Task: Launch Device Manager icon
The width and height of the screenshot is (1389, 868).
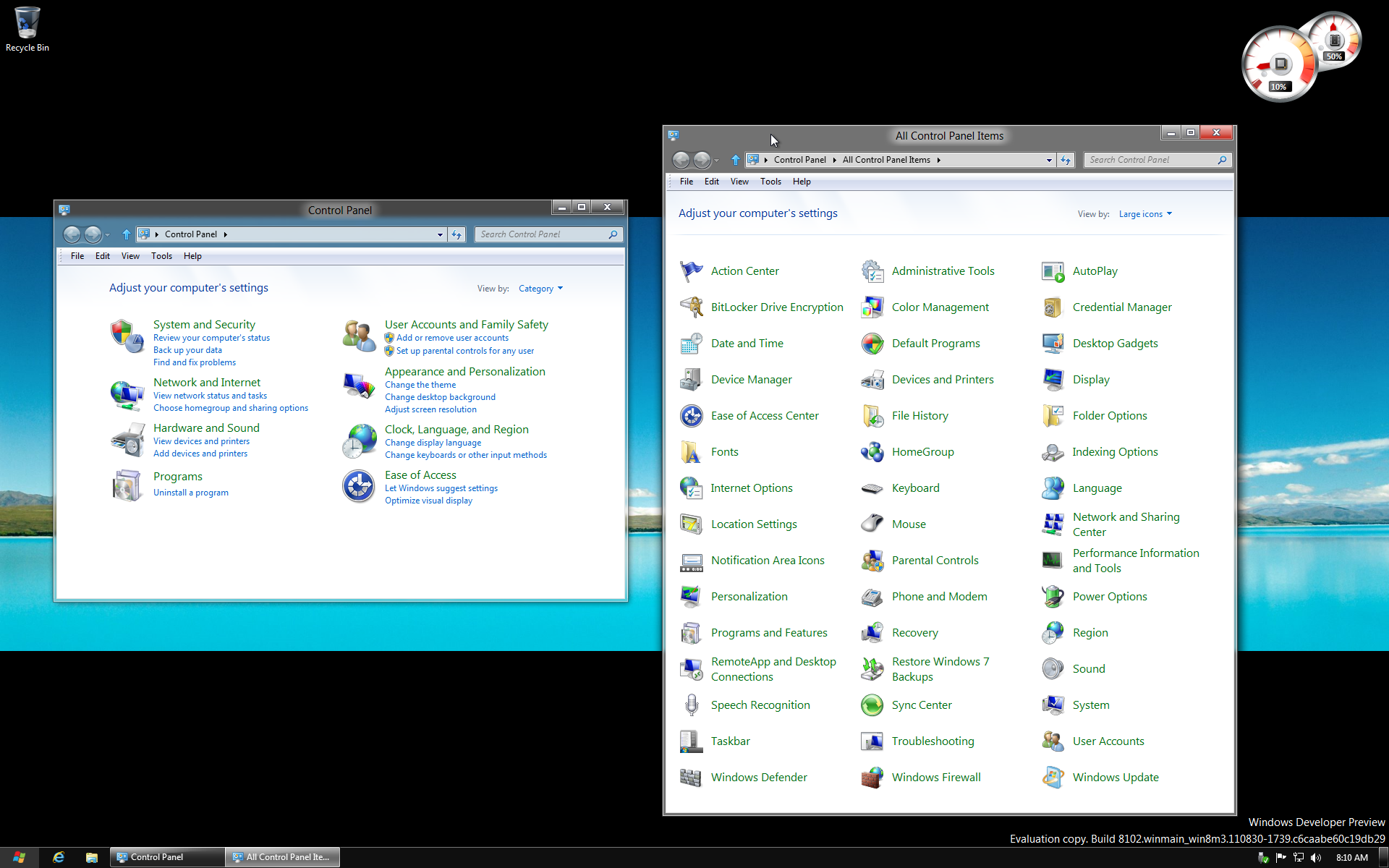Action: click(691, 380)
